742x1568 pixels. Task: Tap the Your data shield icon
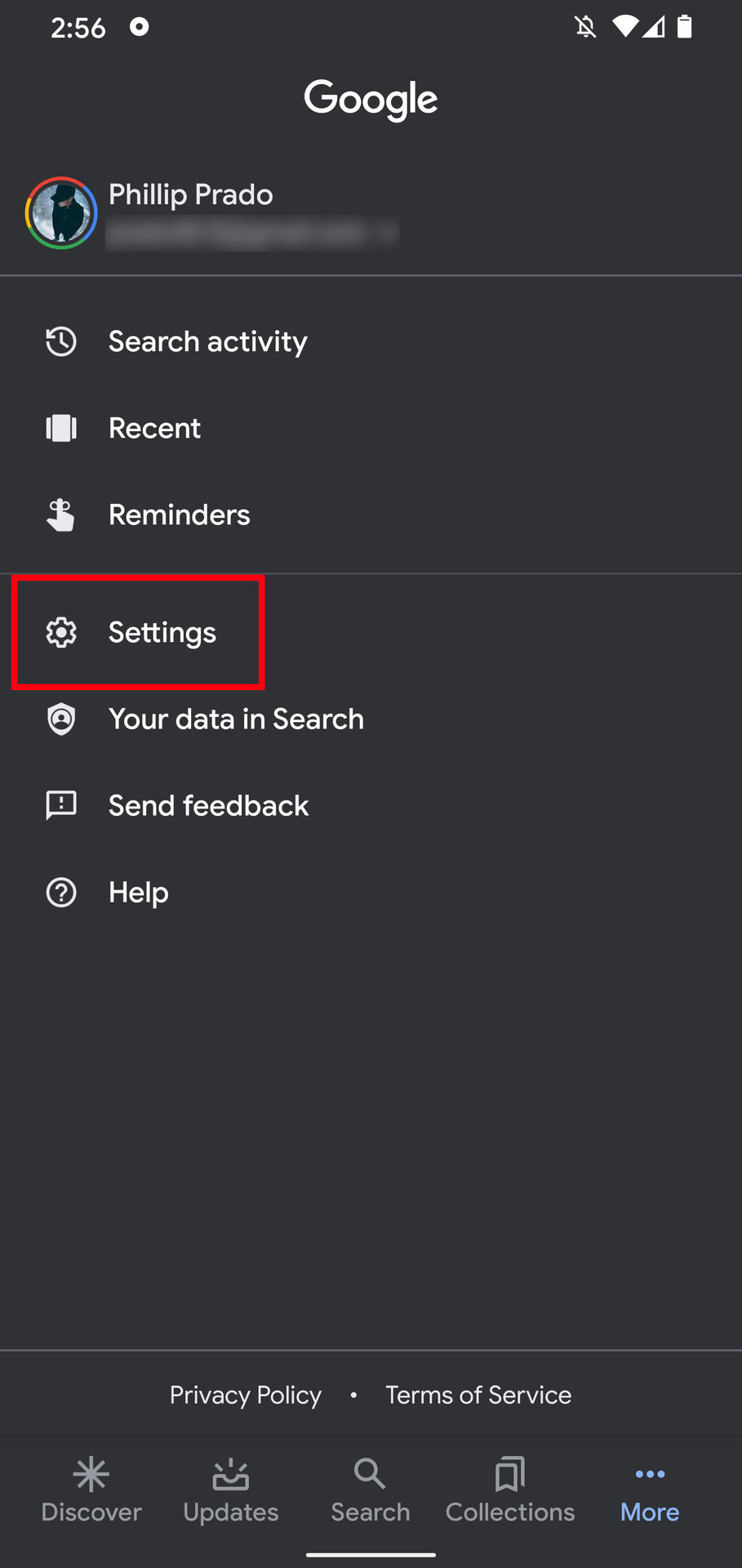click(61, 719)
